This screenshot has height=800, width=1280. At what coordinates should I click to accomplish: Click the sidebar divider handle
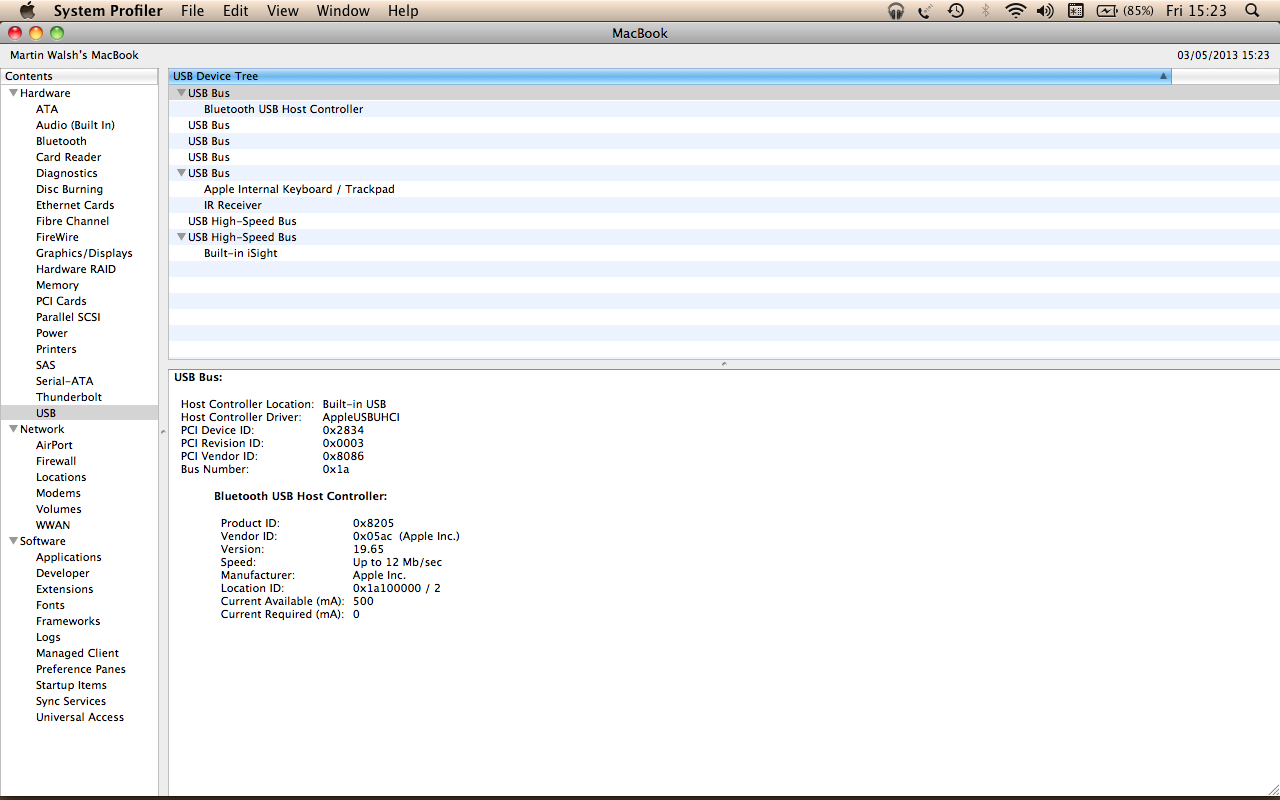[163, 432]
